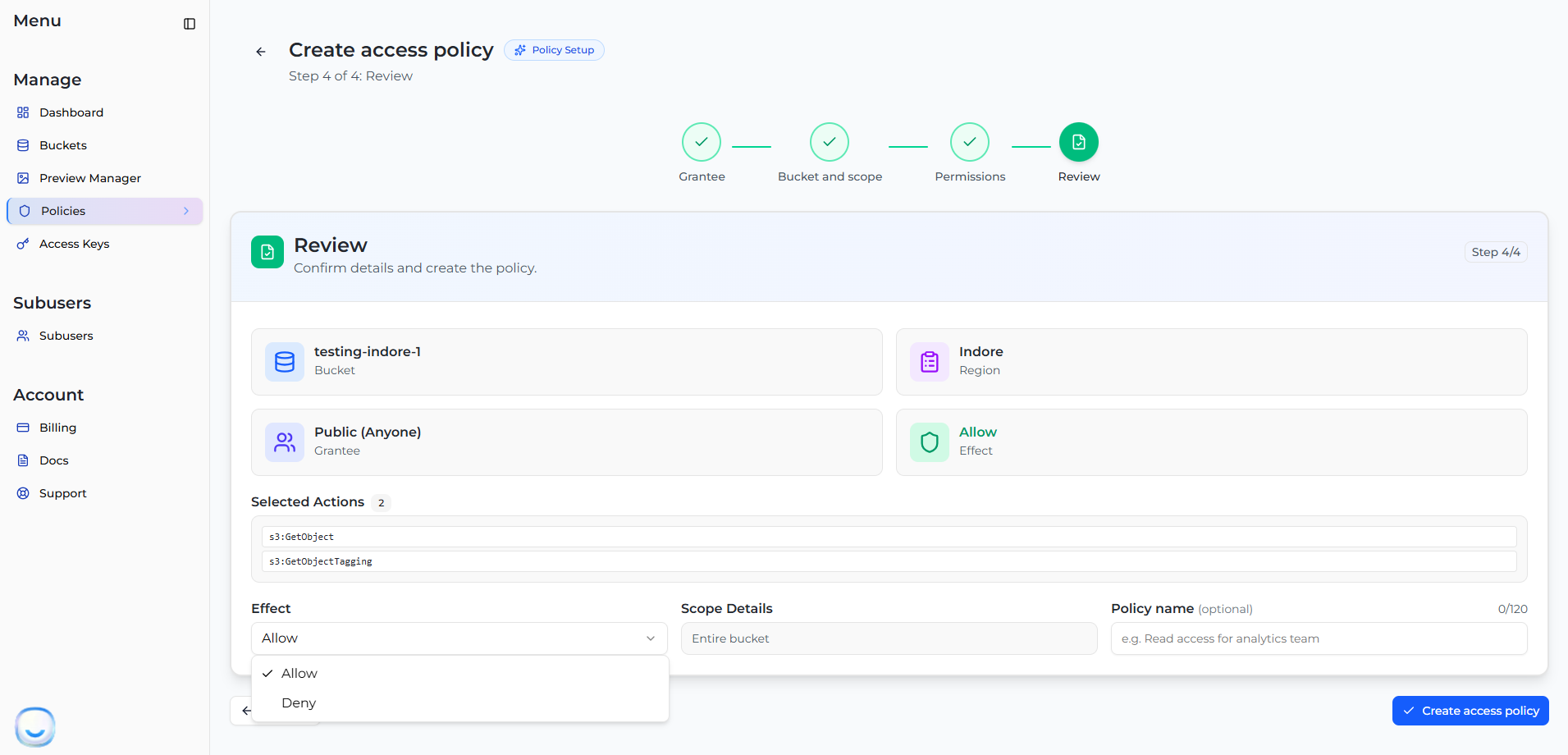Go to Buckets in the sidebar

105,145
